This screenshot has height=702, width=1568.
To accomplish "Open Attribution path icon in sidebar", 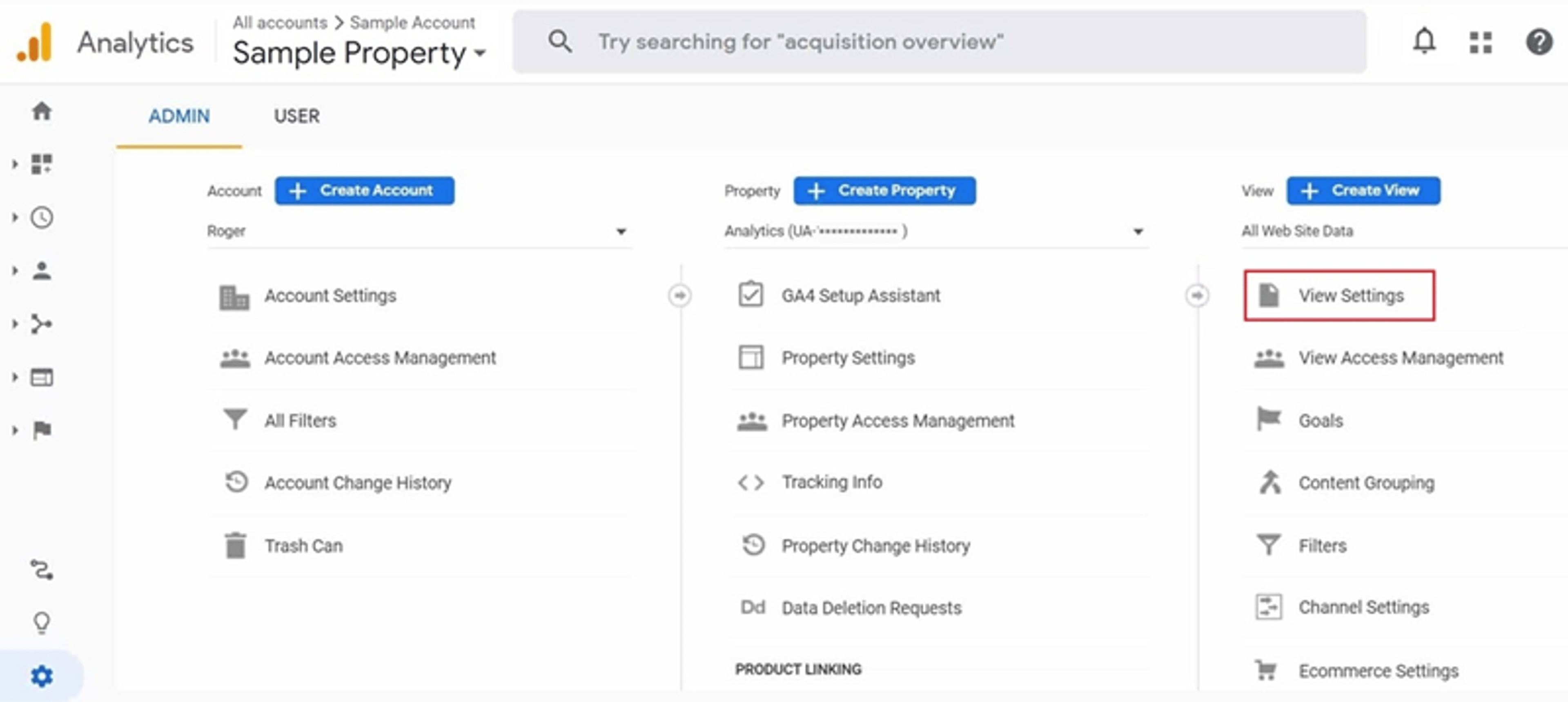I will (41, 570).
